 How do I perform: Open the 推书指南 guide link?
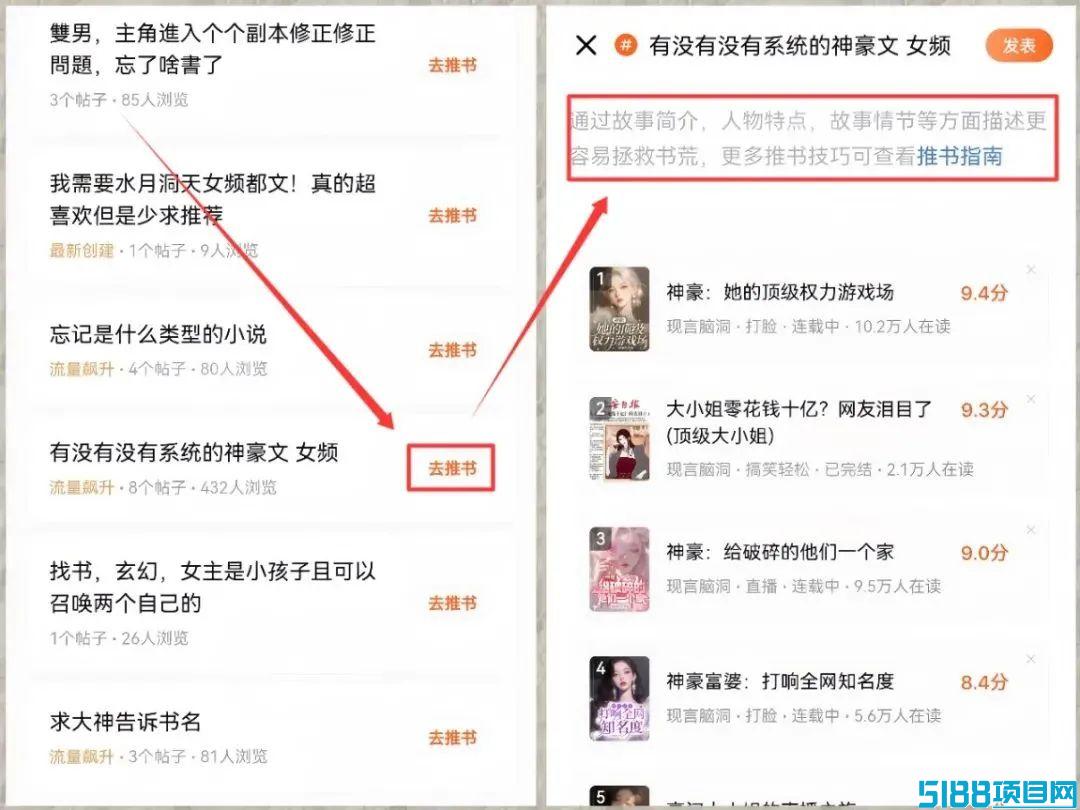[x=959, y=156]
